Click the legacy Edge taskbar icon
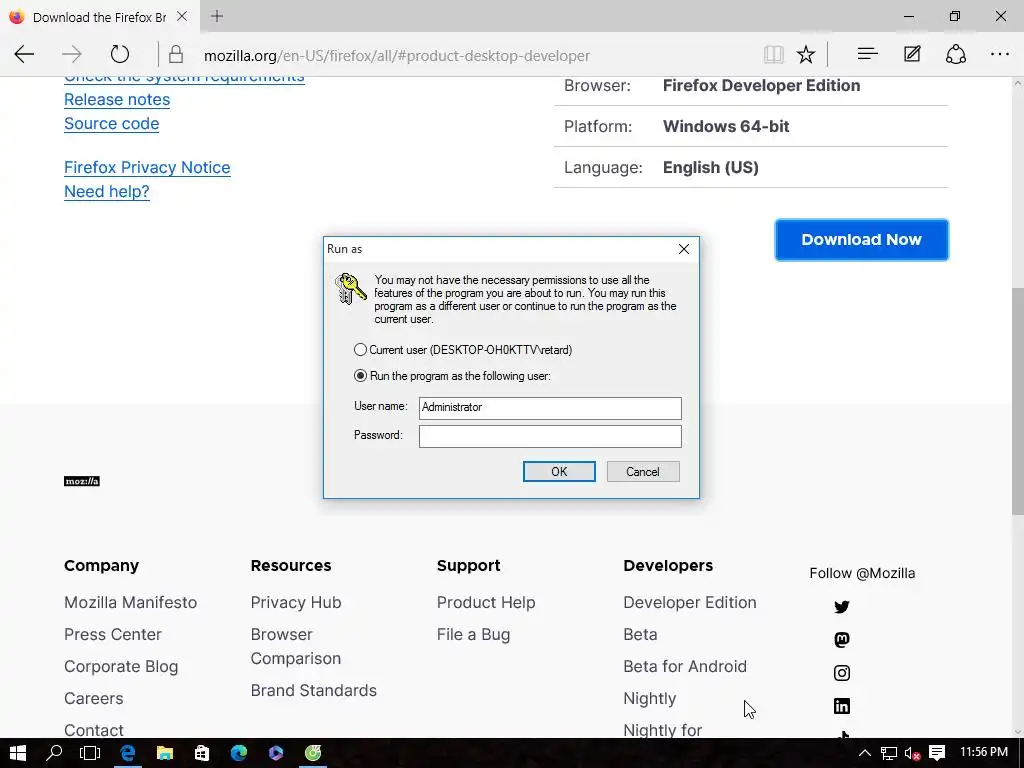1024x768 pixels. click(x=127, y=753)
